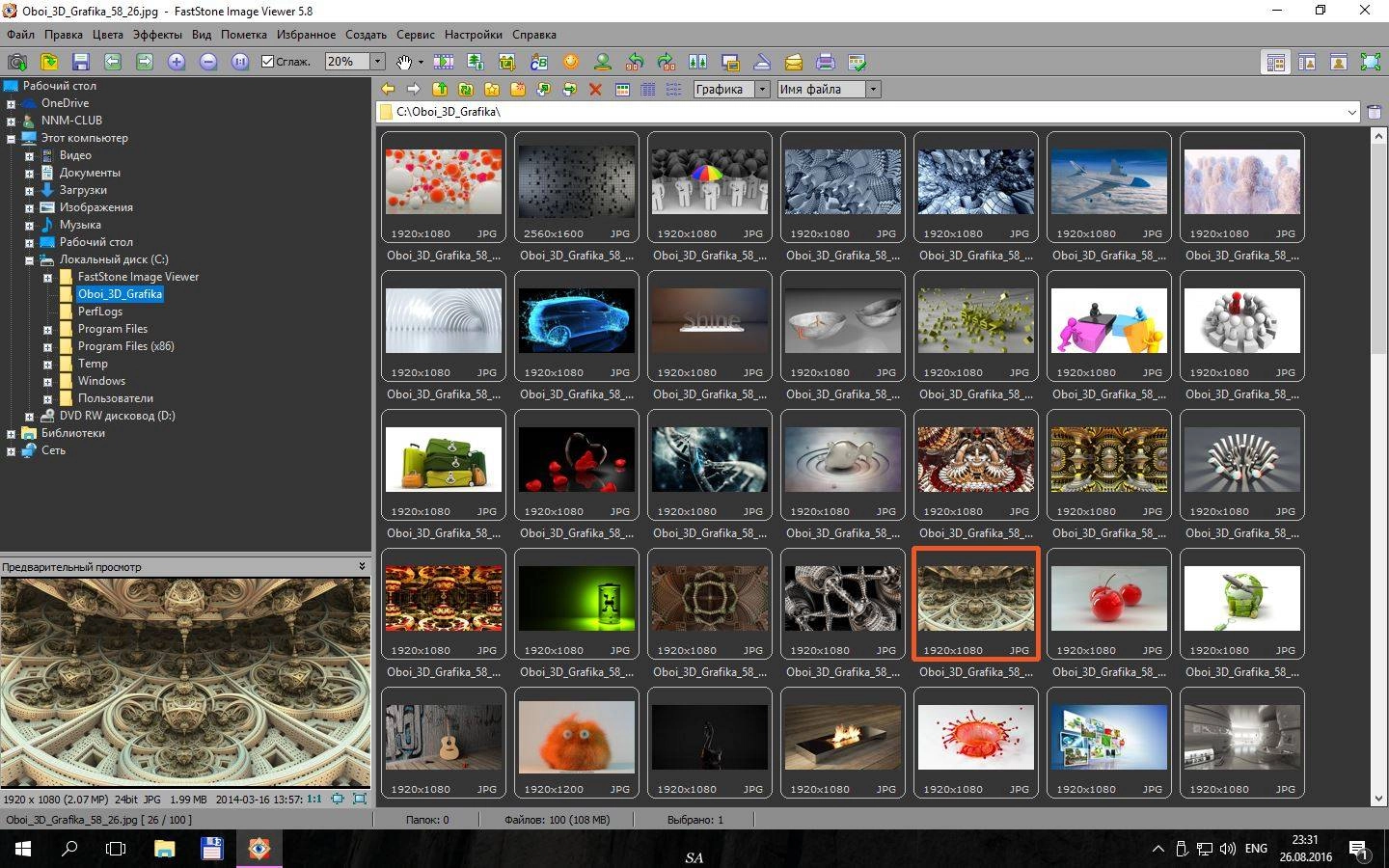Click the zoom out minus icon
This screenshot has width=1389, height=868.
pyautogui.click(x=208, y=62)
